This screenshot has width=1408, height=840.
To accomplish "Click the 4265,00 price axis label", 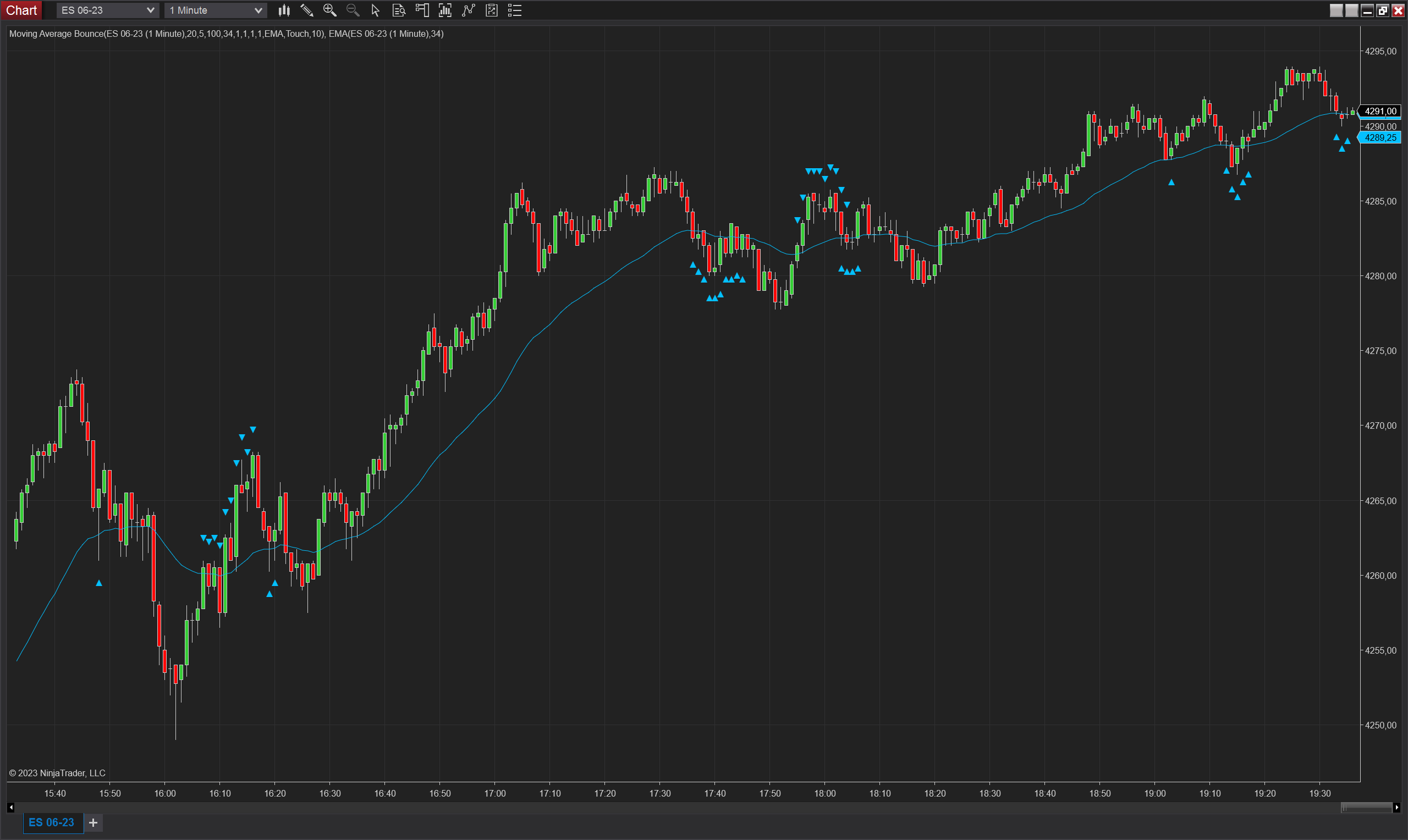I will pos(1381,500).
